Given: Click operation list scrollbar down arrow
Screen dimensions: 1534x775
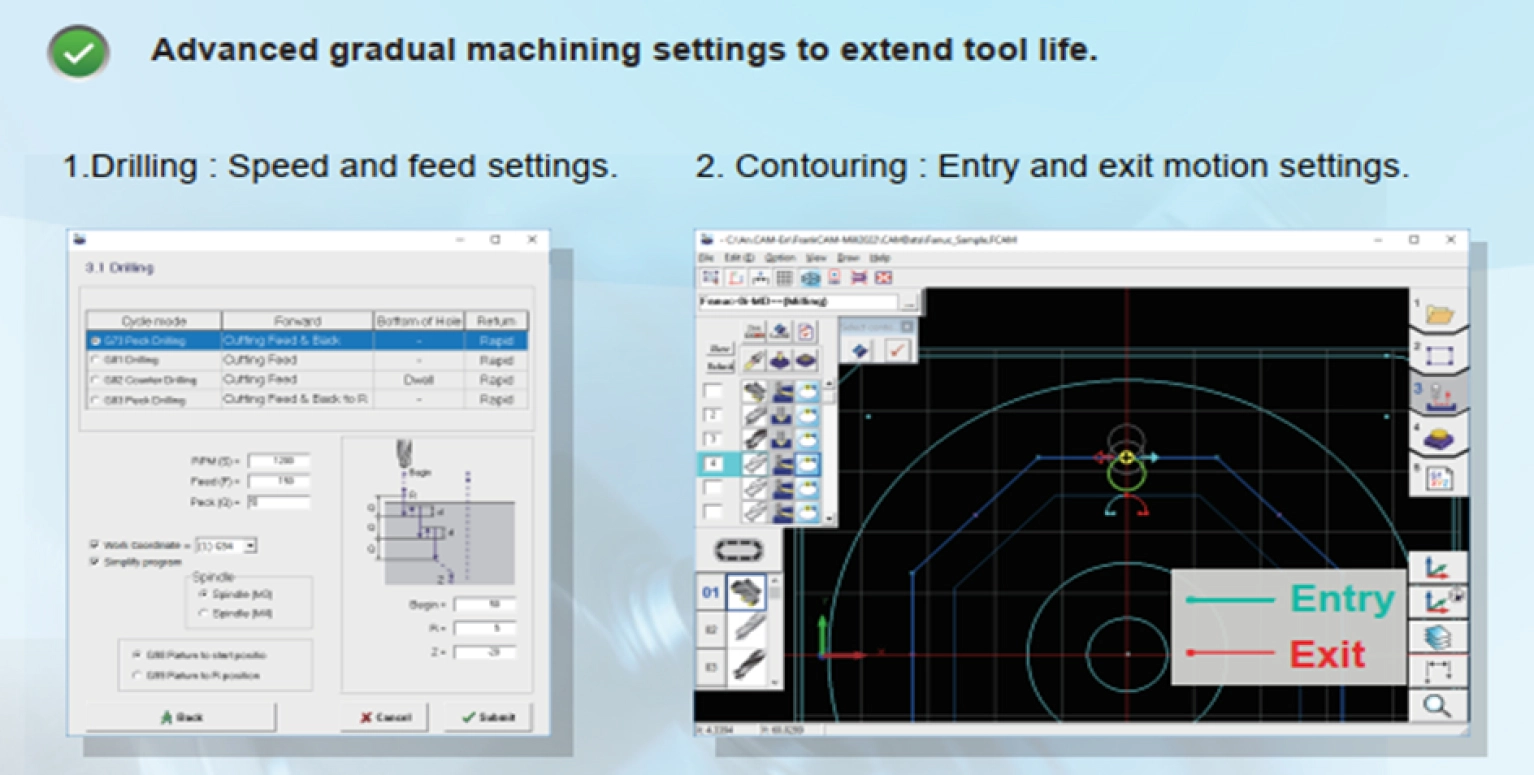Looking at the screenshot, I should click(829, 518).
